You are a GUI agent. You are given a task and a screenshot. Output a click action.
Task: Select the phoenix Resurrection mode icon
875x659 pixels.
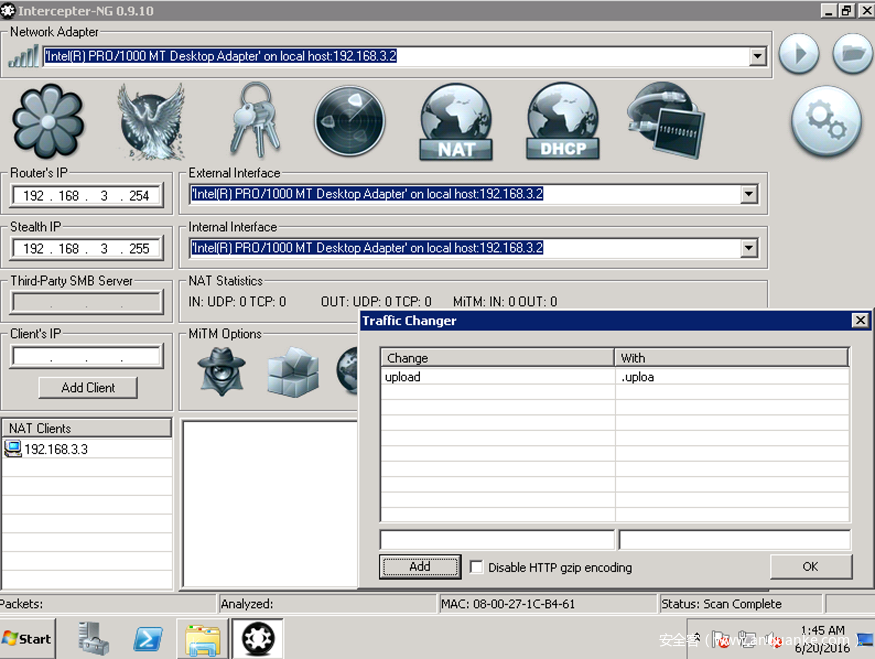coord(152,122)
